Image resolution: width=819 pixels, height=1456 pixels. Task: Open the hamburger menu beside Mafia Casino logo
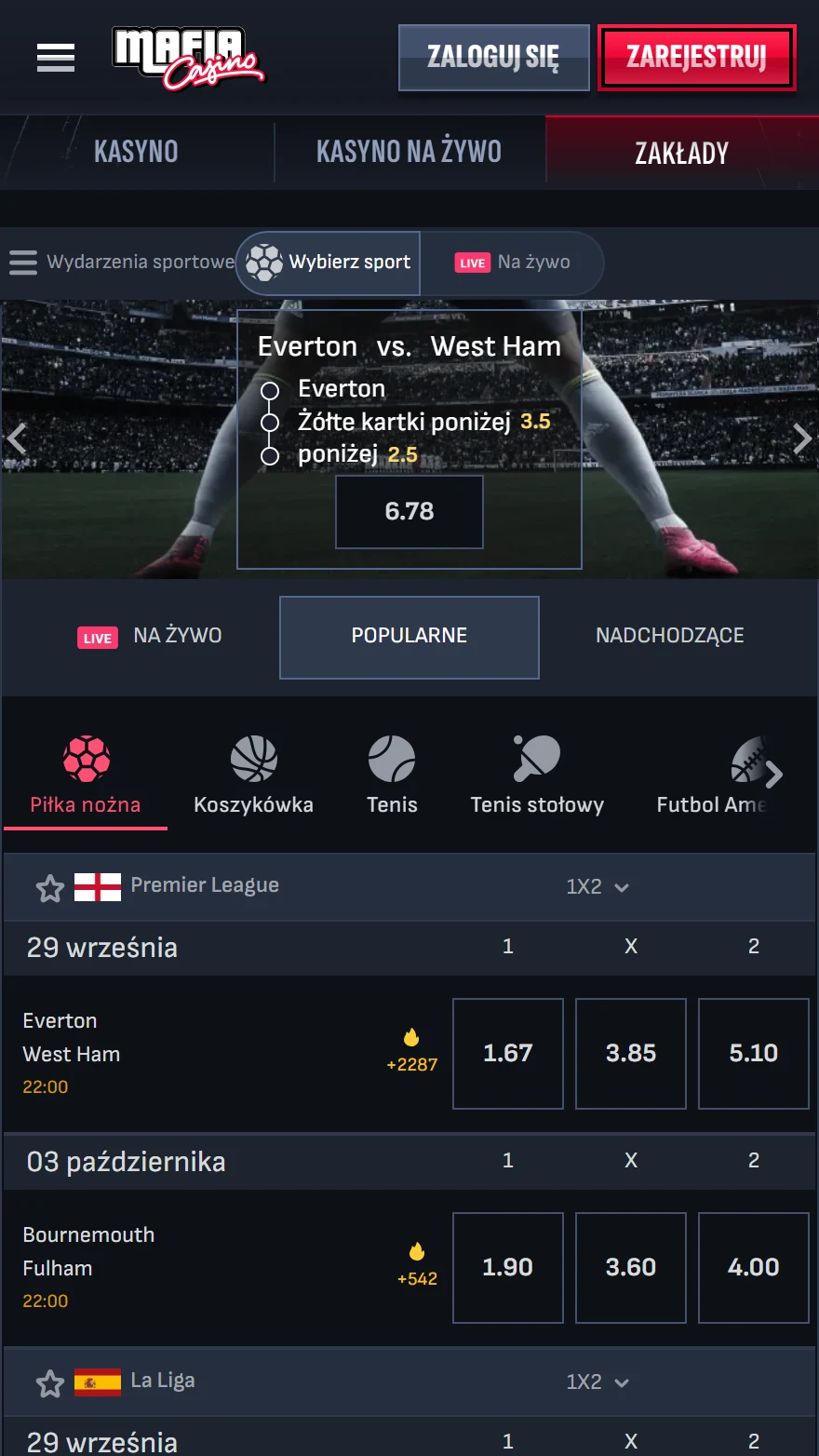(56, 58)
